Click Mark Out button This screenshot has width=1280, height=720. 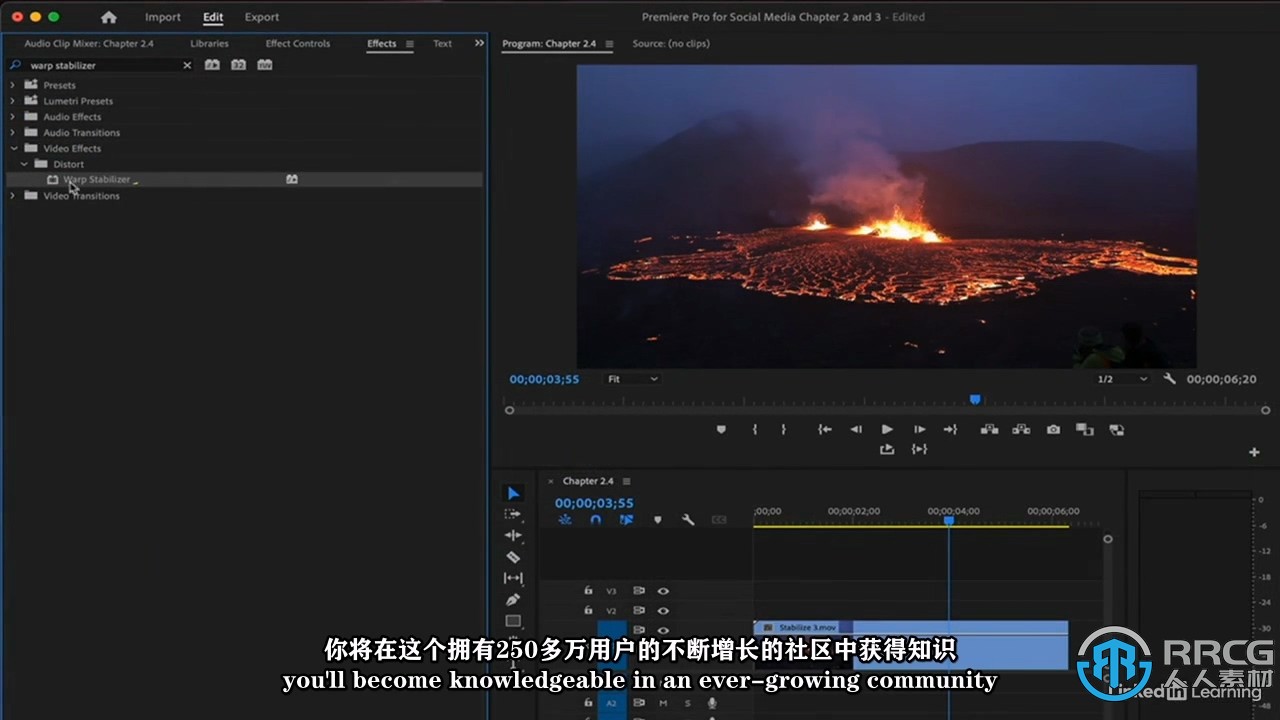click(783, 429)
